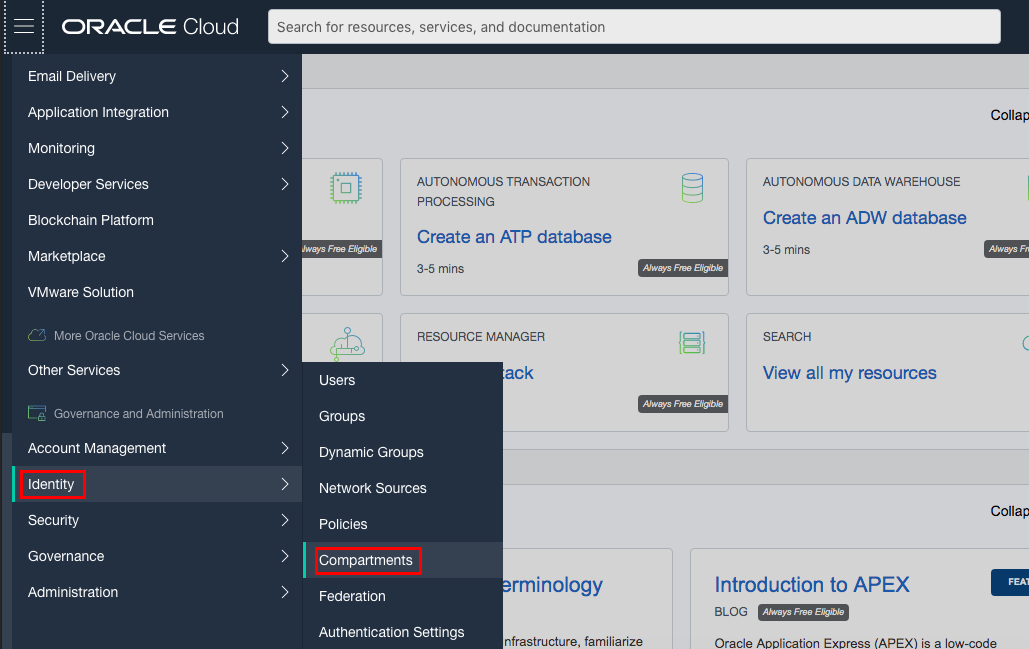This screenshot has height=649, width=1029.
Task: Expand the Application Integration chevron
Action: (285, 112)
